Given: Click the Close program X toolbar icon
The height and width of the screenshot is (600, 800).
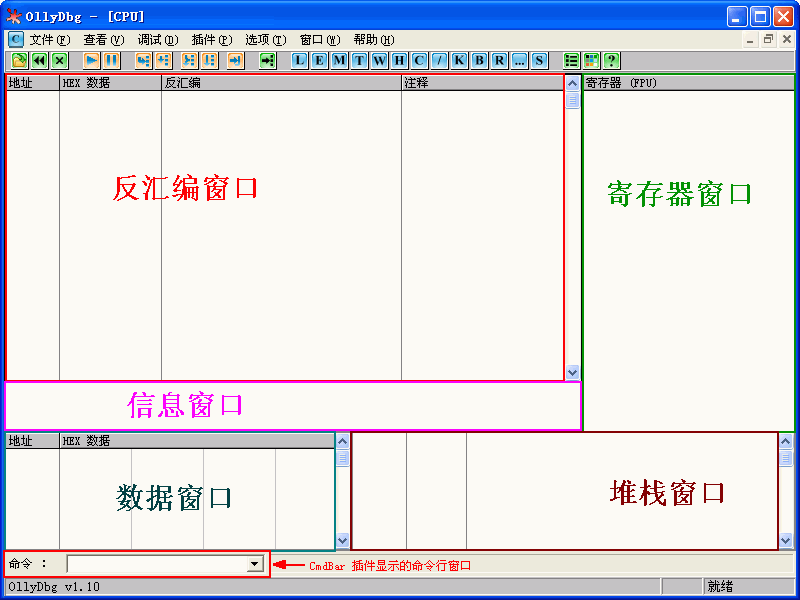Looking at the screenshot, I should (60, 61).
